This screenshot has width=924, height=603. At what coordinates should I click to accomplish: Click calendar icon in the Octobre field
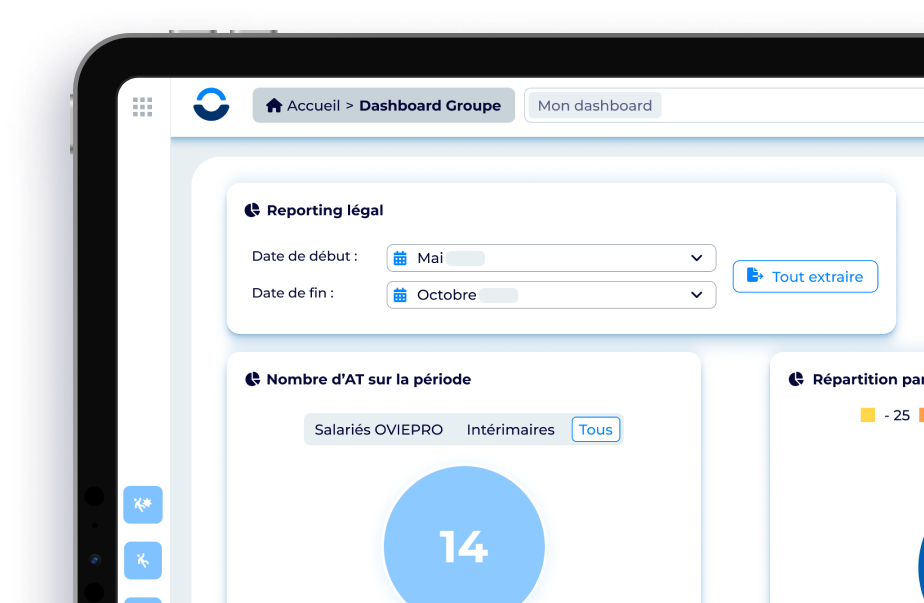(400, 295)
